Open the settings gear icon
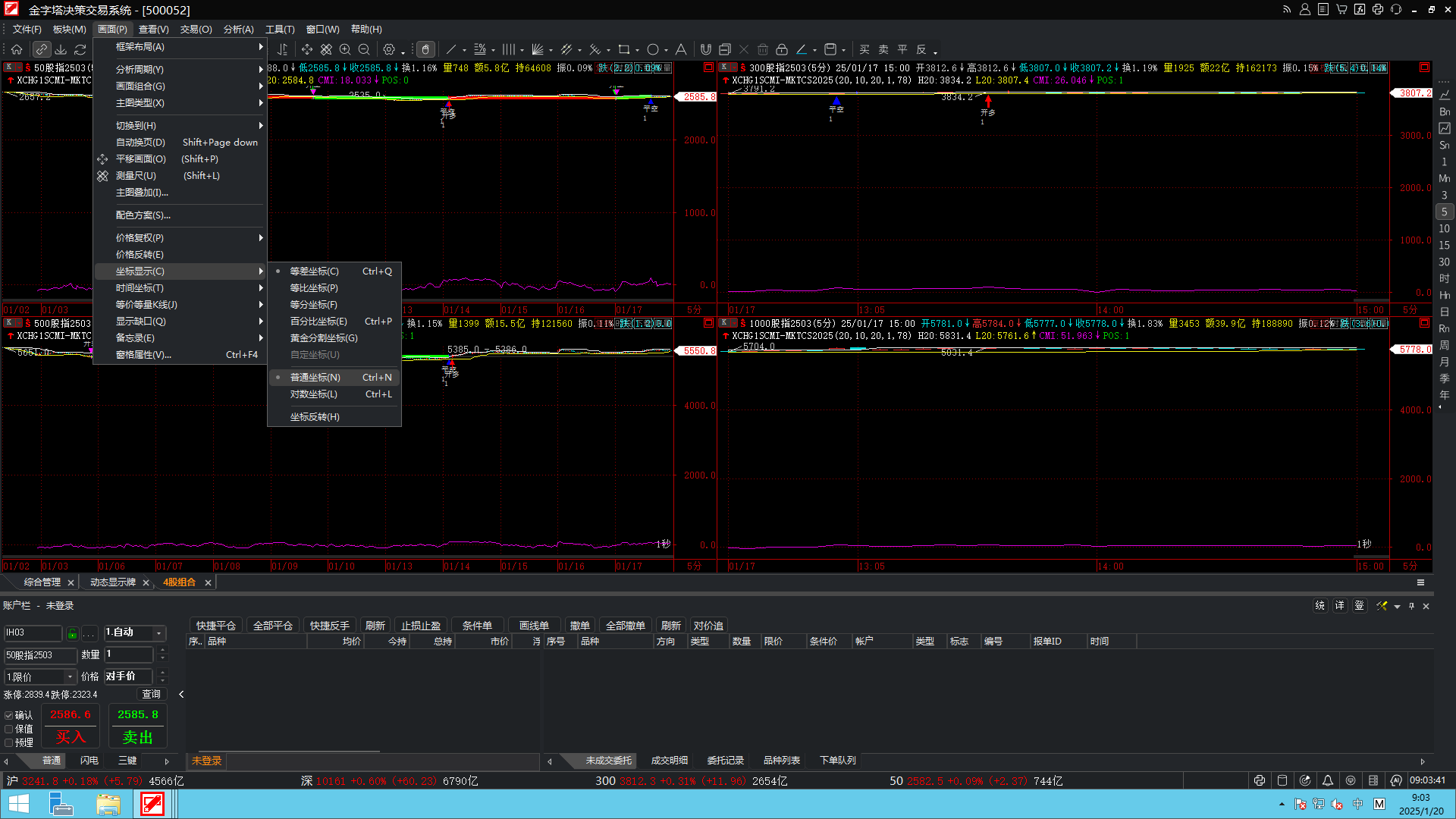This screenshot has height=819, width=1456. 389,49
